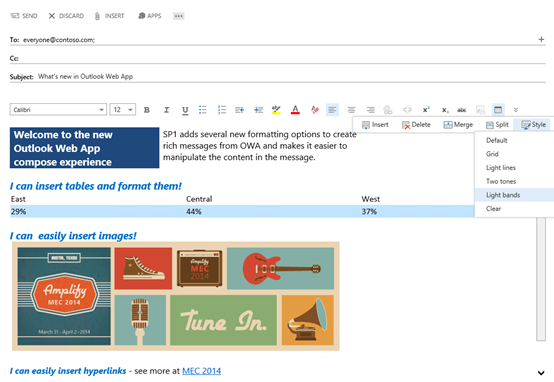
Task: Apply yellow text highlight color
Action: 276,110
